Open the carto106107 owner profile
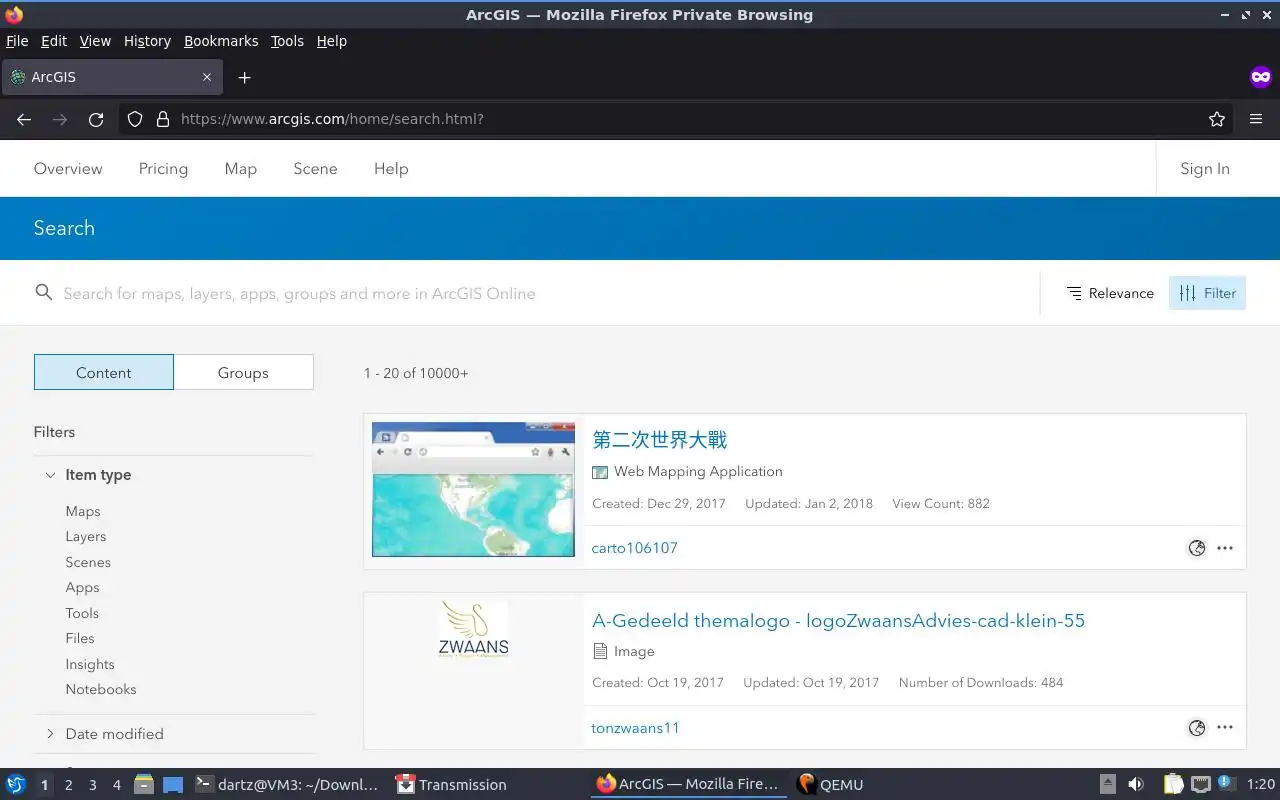This screenshot has height=800, width=1280. pyautogui.click(x=635, y=548)
